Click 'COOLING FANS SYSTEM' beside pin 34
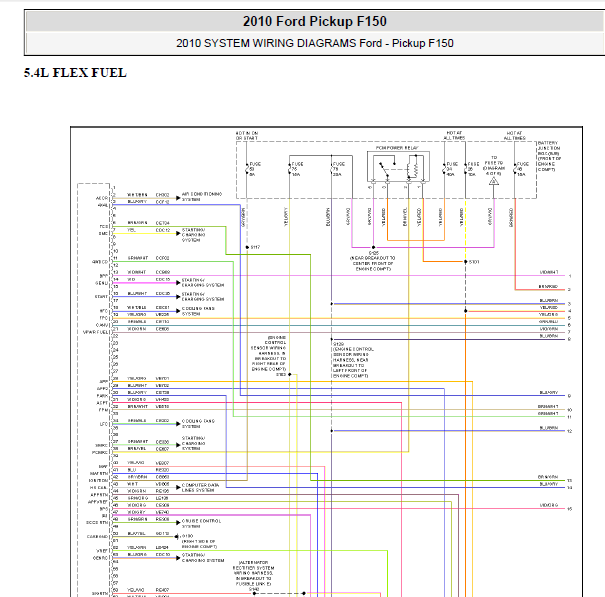605x597 pixels. click(198, 424)
